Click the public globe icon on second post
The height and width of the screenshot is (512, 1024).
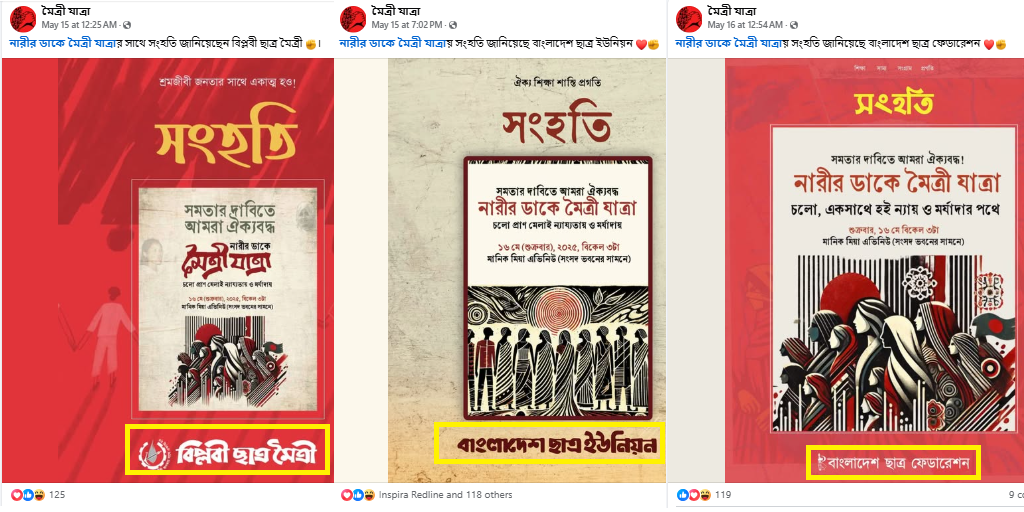pyautogui.click(x=453, y=25)
